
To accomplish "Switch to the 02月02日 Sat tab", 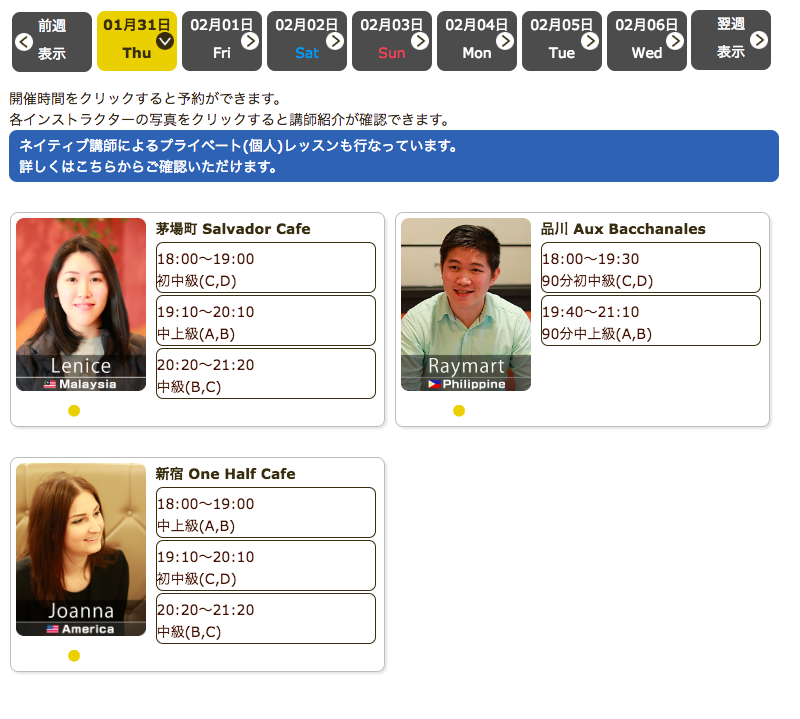I will coord(306,41).
